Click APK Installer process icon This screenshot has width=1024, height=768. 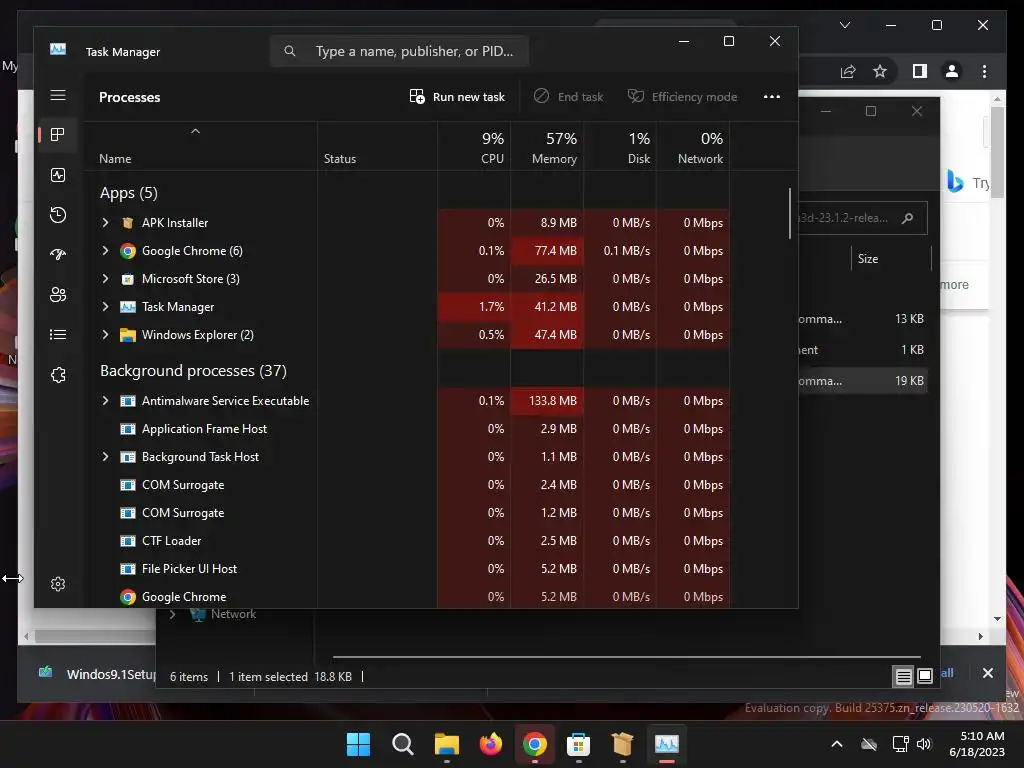128,223
